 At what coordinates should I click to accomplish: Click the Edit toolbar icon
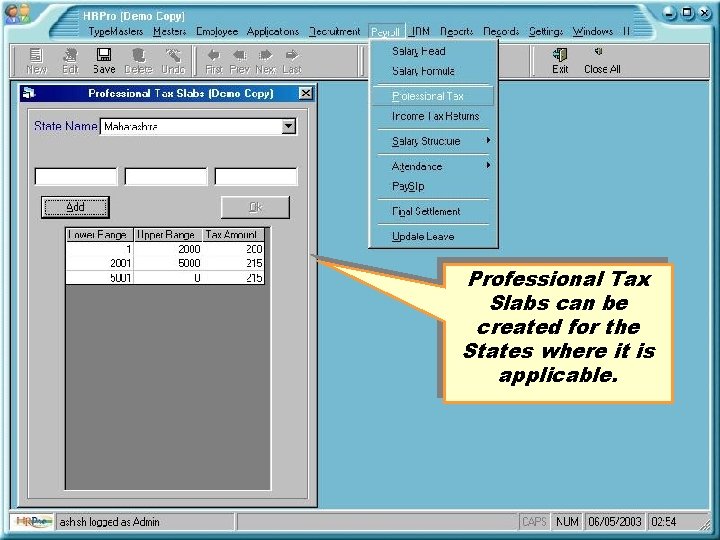pyautogui.click(x=70, y=61)
